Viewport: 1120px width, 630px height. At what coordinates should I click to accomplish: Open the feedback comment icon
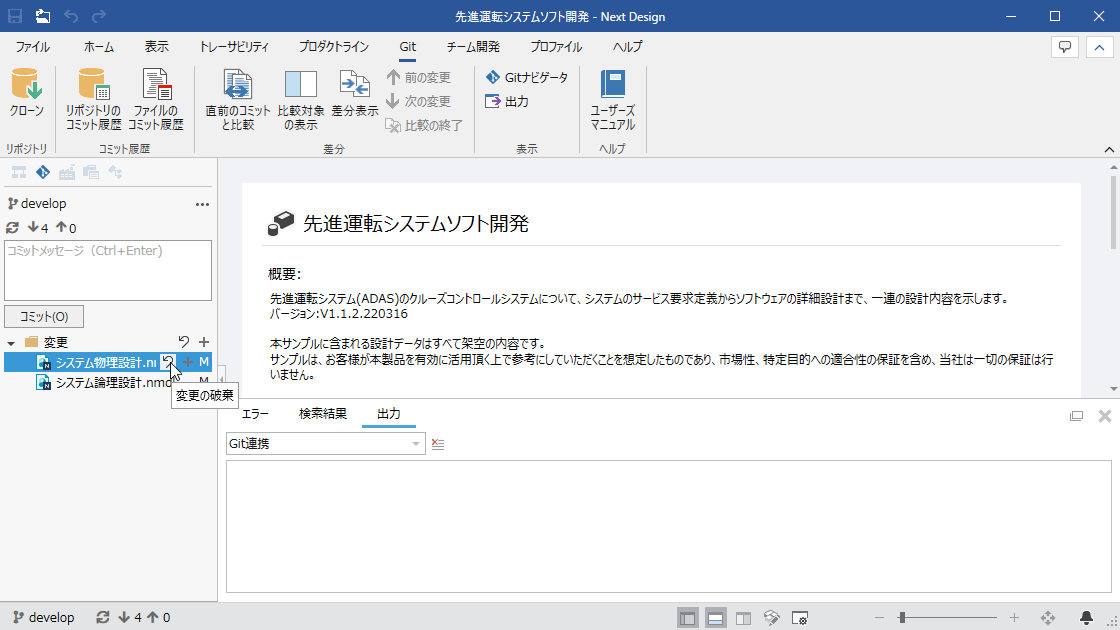[x=1065, y=47]
